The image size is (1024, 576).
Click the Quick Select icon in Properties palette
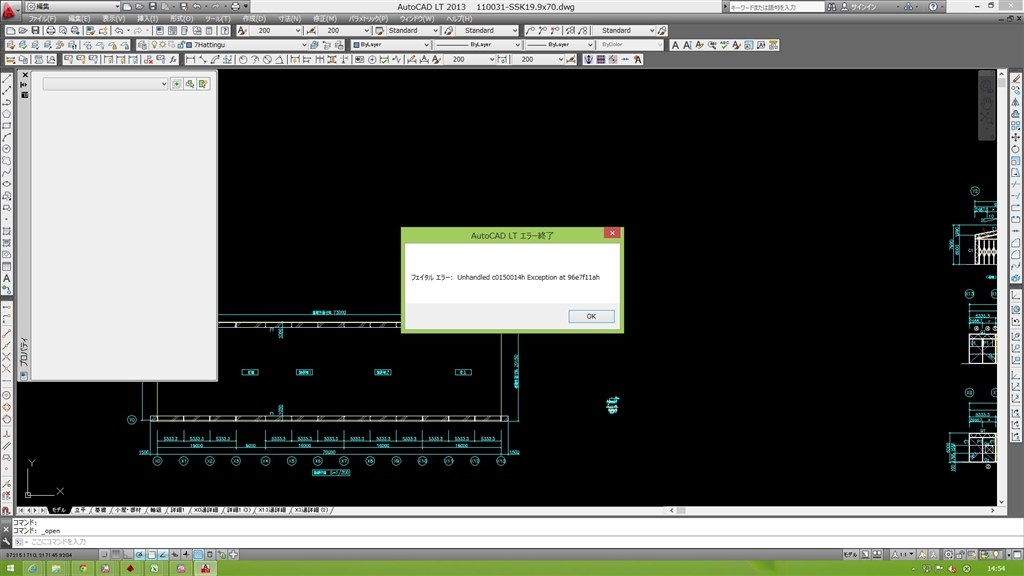tap(203, 84)
